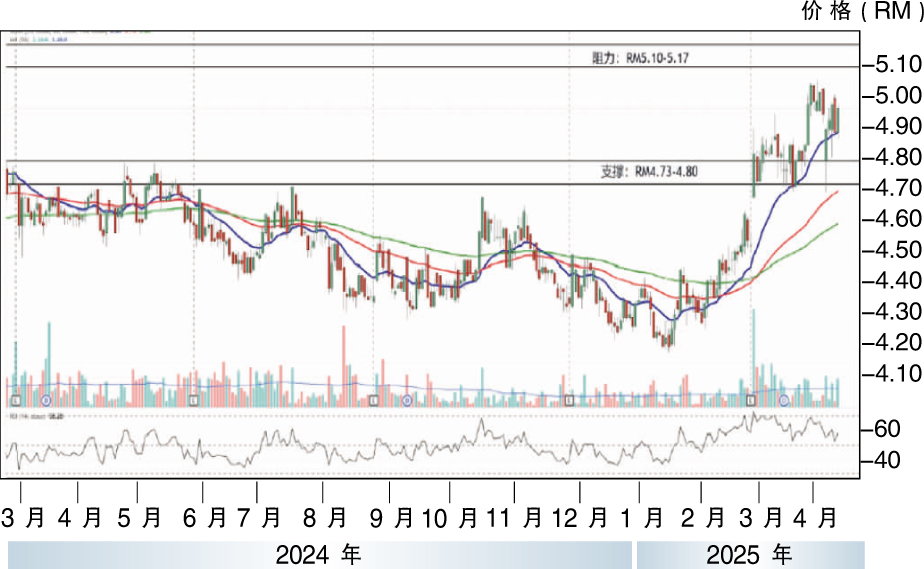
Task: Click the 9月 month label
Action: click(392, 518)
